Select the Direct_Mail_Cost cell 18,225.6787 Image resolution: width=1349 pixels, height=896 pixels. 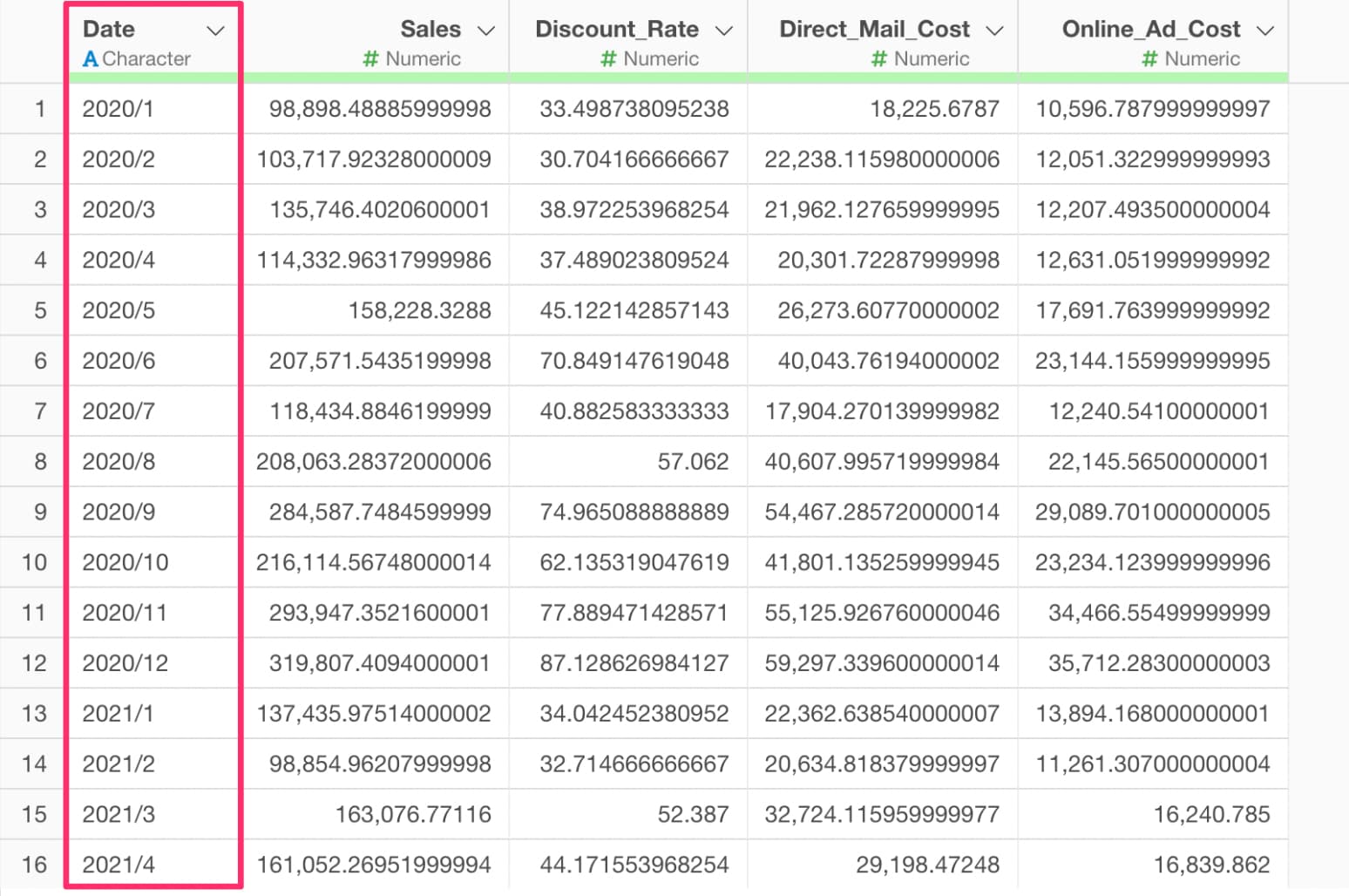(x=934, y=109)
